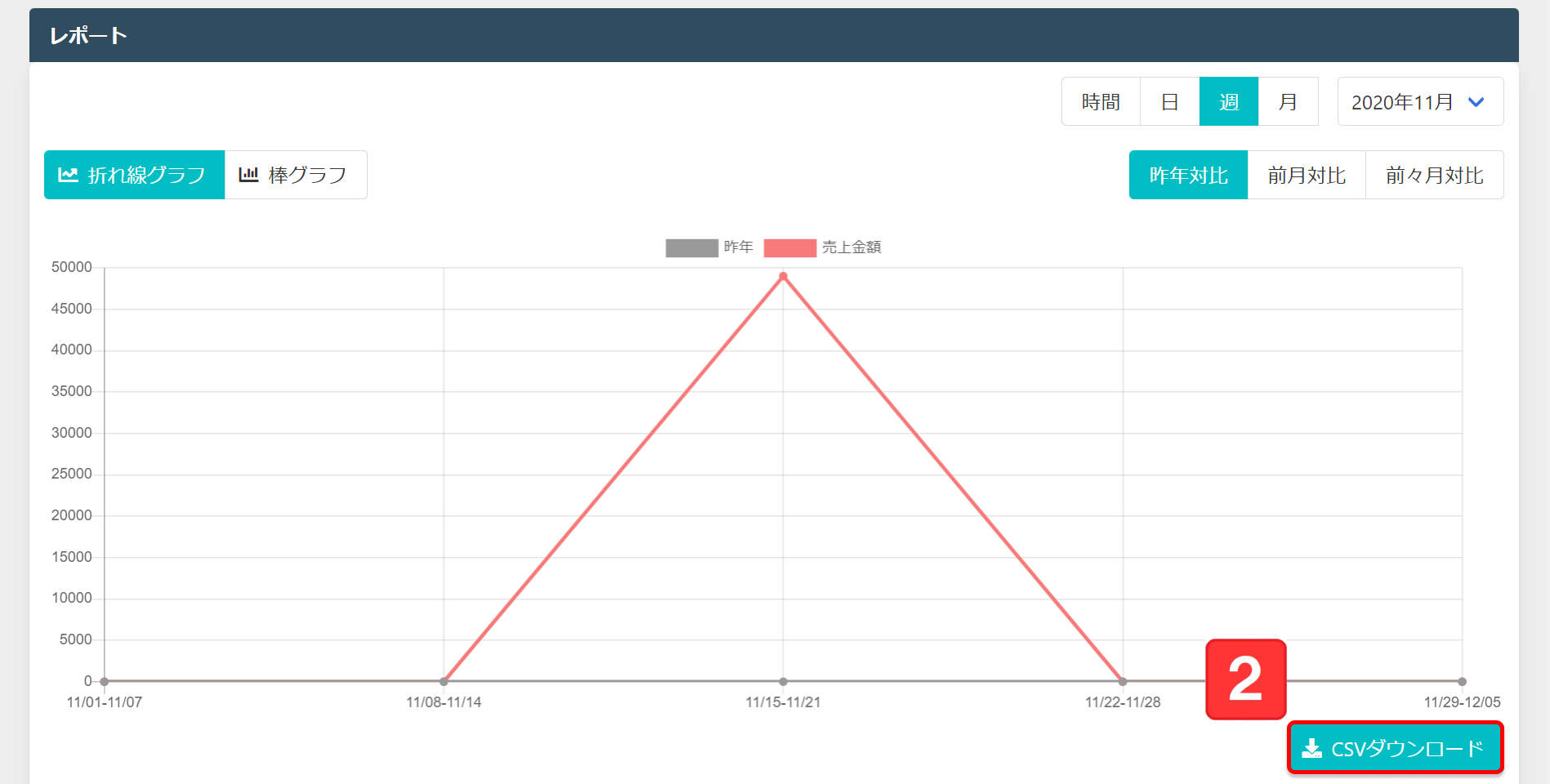Click the dropdown chevron beside 2020年11月
This screenshot has height=784, width=1550.
pos(1476,102)
